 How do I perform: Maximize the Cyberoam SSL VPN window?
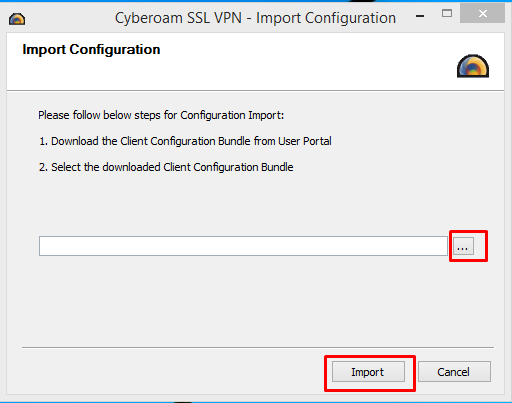tap(447, 14)
